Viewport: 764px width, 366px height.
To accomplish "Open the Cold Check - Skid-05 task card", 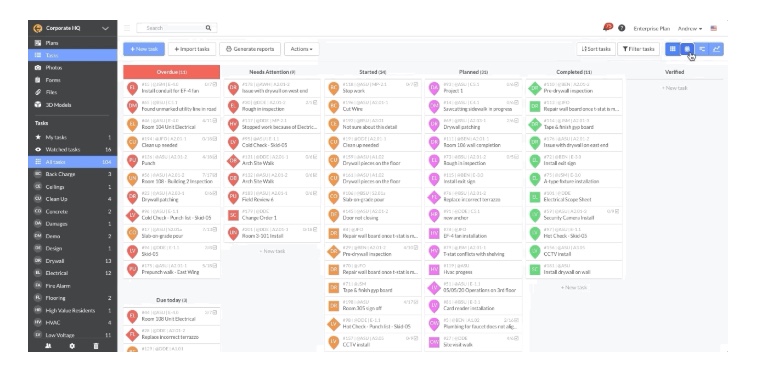I will click(272, 142).
